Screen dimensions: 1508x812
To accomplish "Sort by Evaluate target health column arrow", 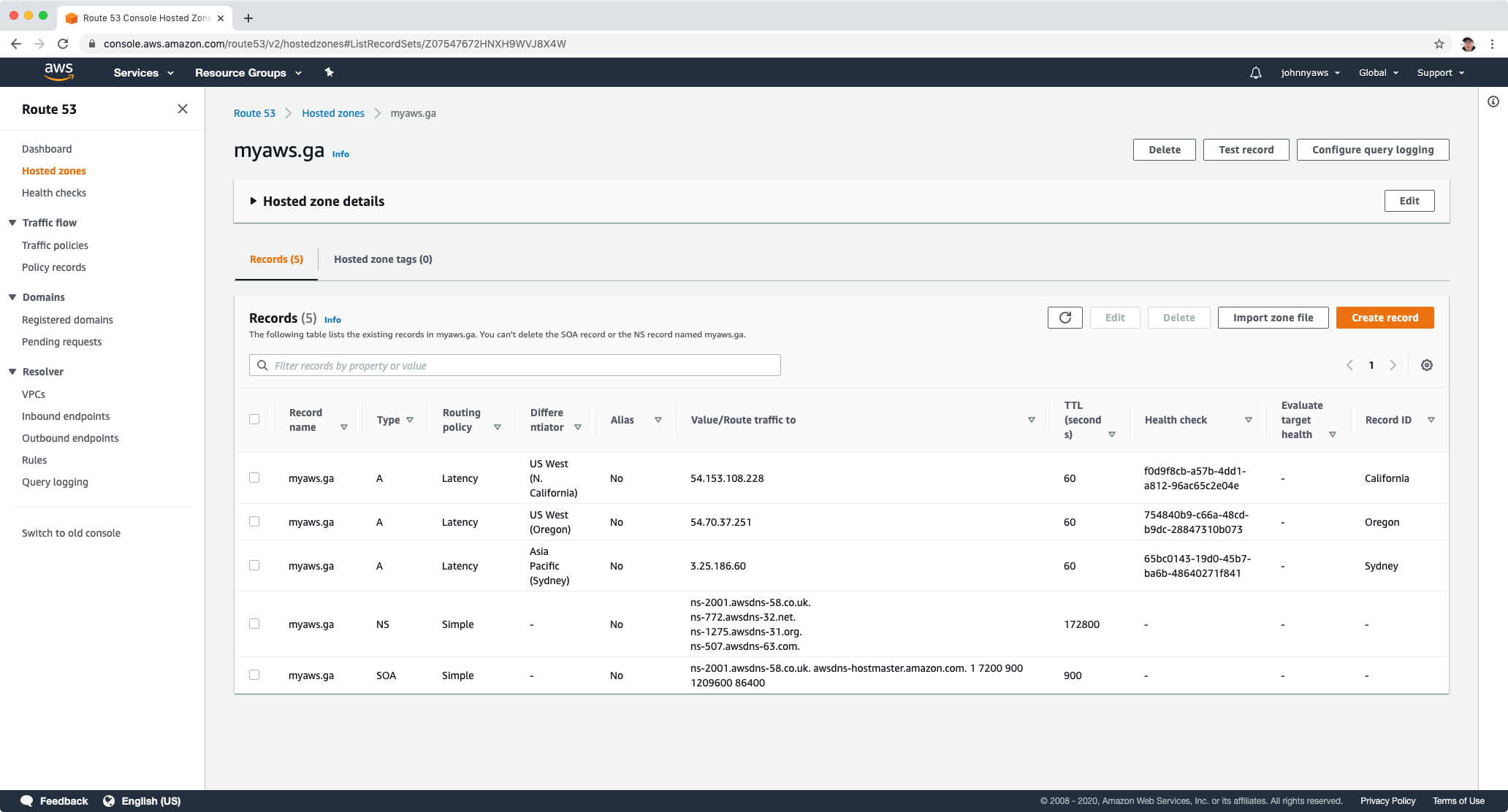I will click(1333, 434).
